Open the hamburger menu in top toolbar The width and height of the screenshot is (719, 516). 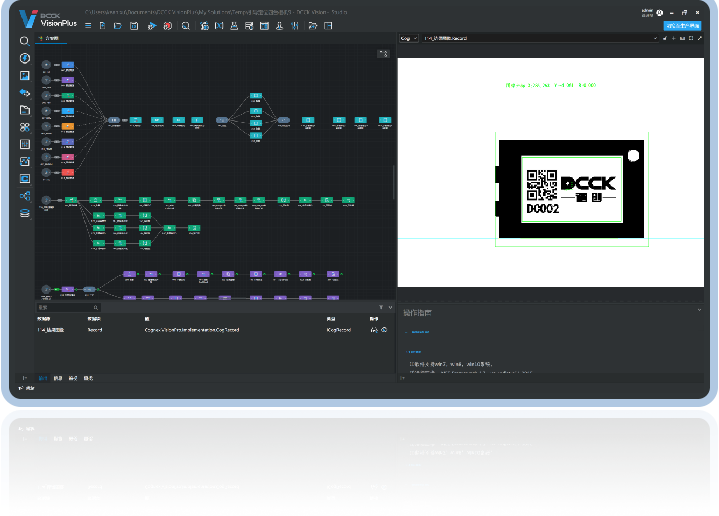pyautogui.click(x=87, y=26)
